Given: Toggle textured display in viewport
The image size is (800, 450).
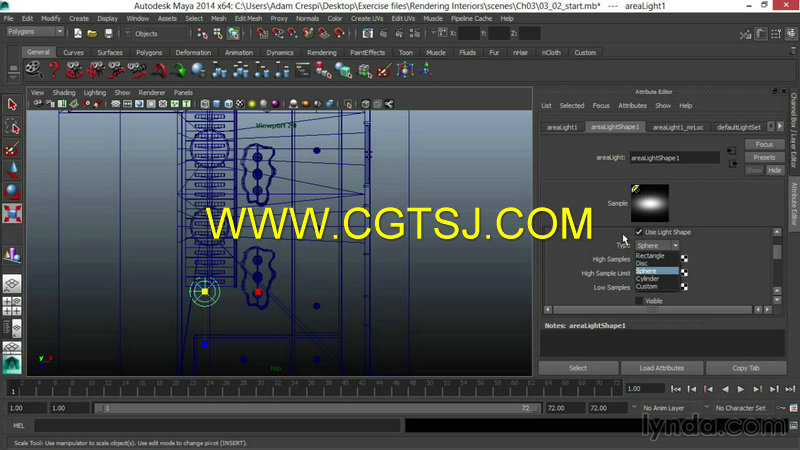Looking at the screenshot, I should pos(240,104).
